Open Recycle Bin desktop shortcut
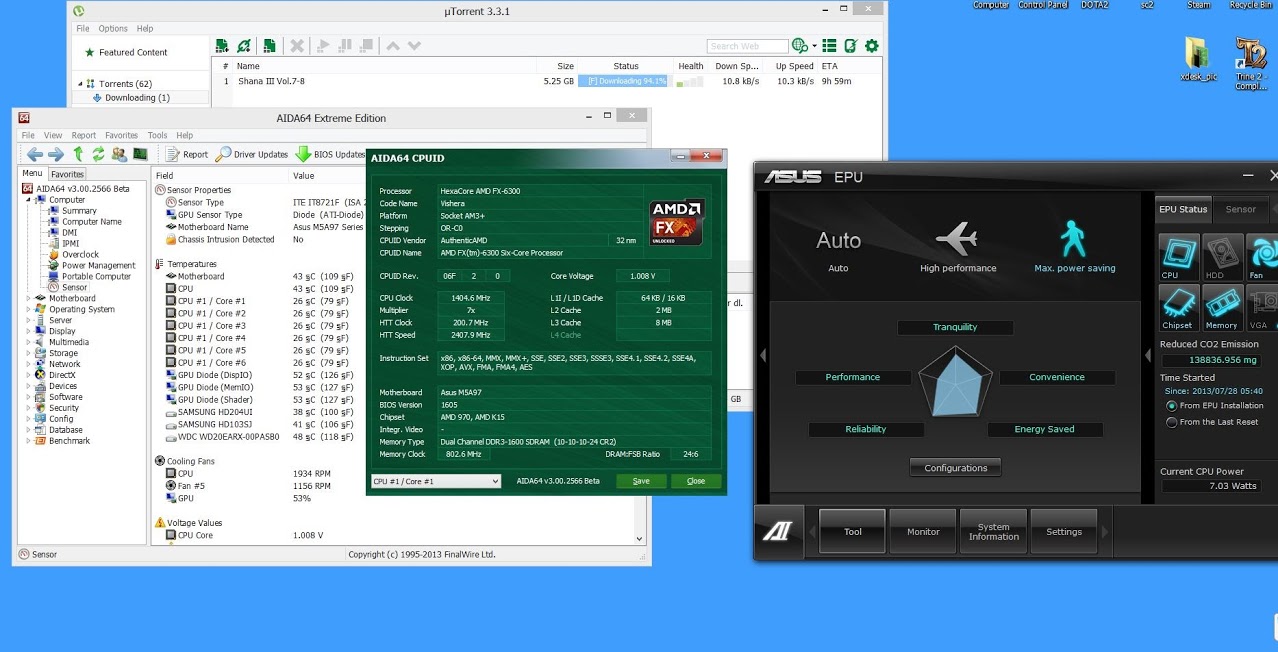 point(1251,5)
